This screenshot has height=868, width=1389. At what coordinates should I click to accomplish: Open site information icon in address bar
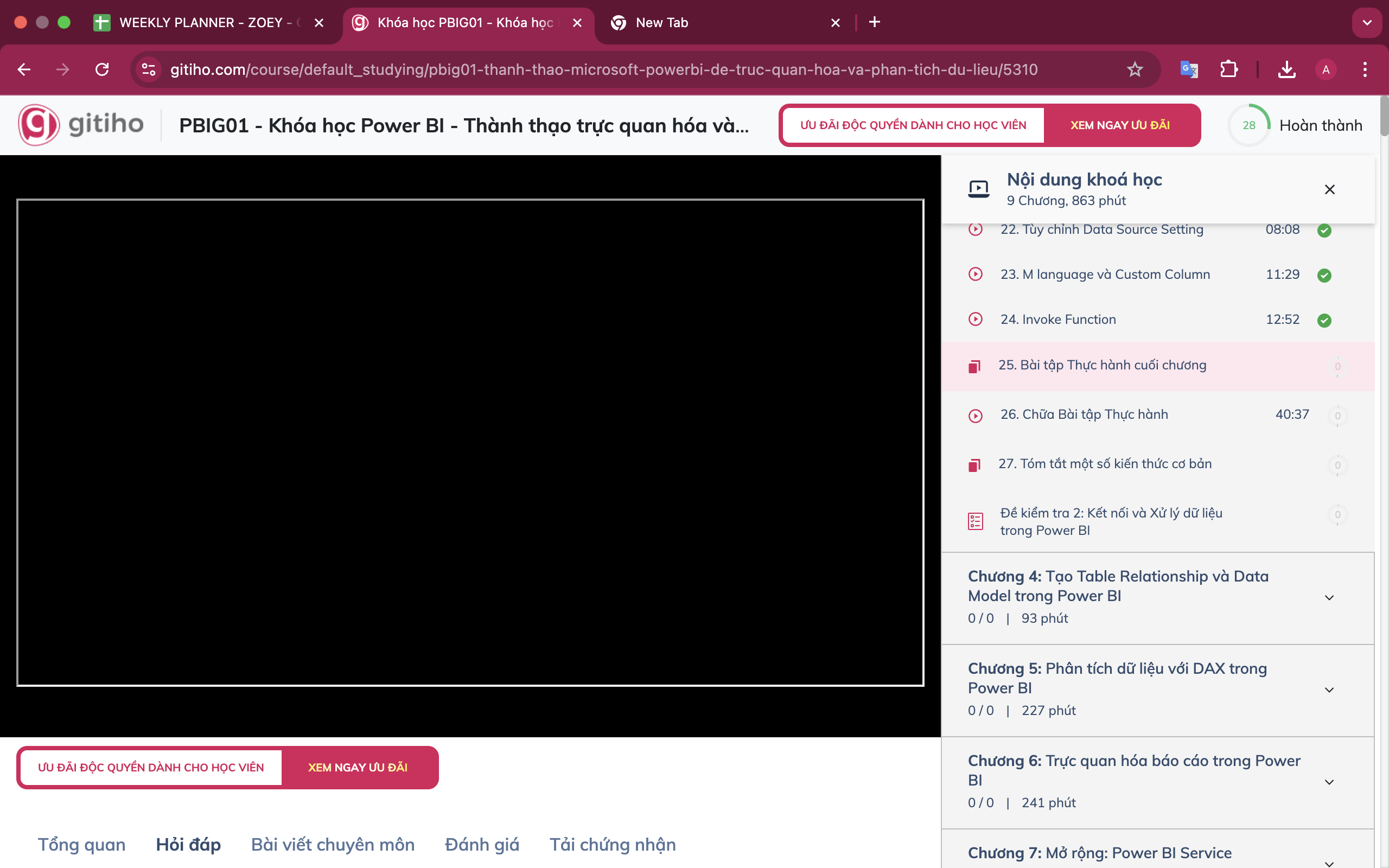coord(149,69)
